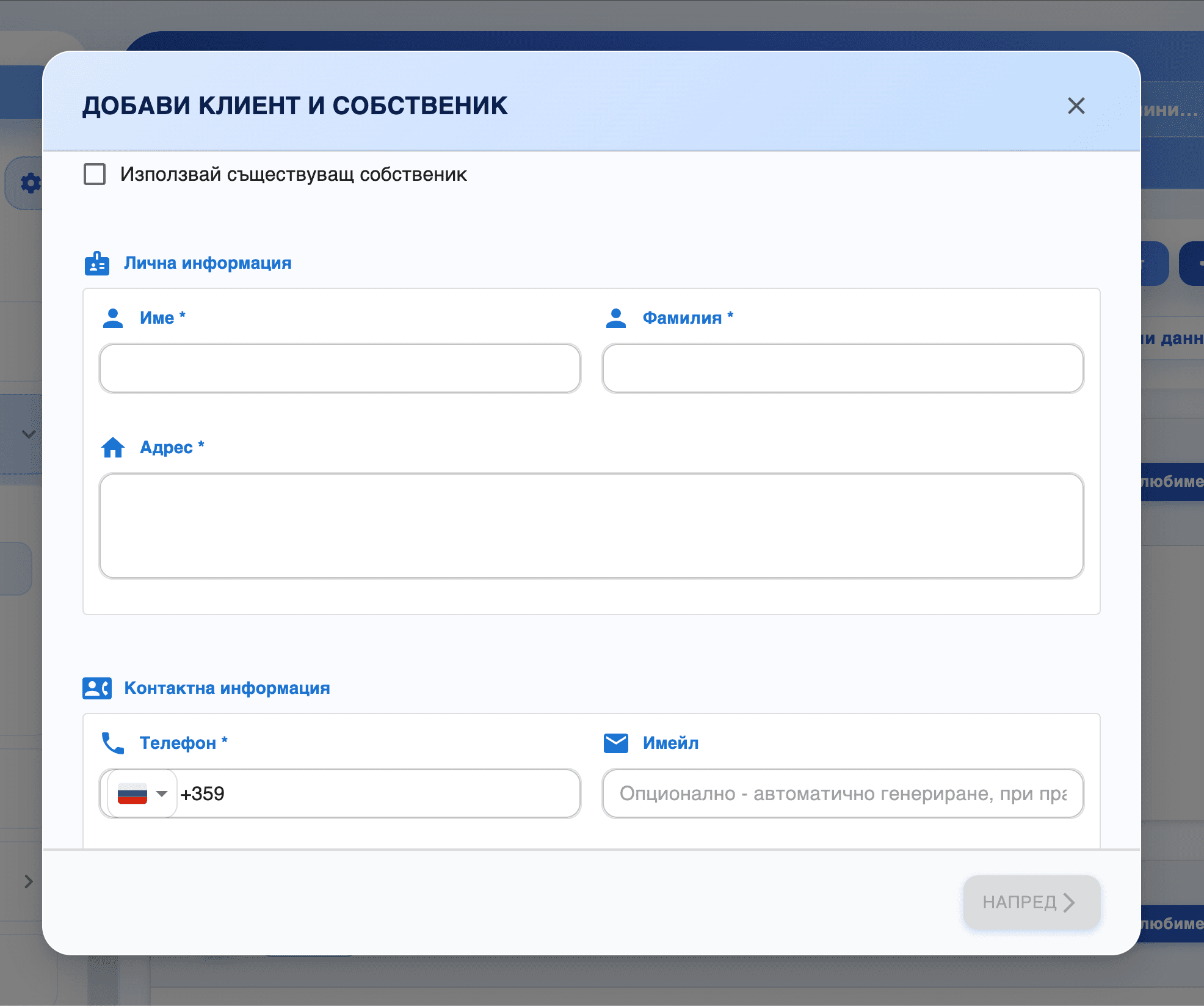Click the Контактна информация contact card icon
The image size is (1204, 1006).
[97, 688]
